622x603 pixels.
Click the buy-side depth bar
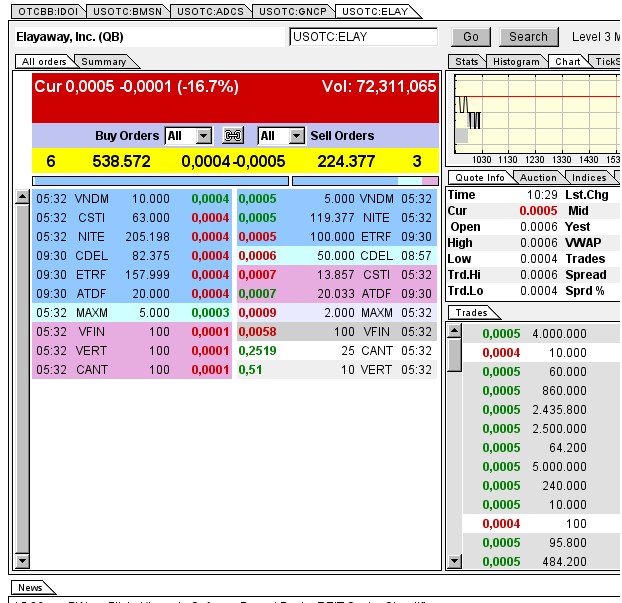pyautogui.click(x=160, y=181)
